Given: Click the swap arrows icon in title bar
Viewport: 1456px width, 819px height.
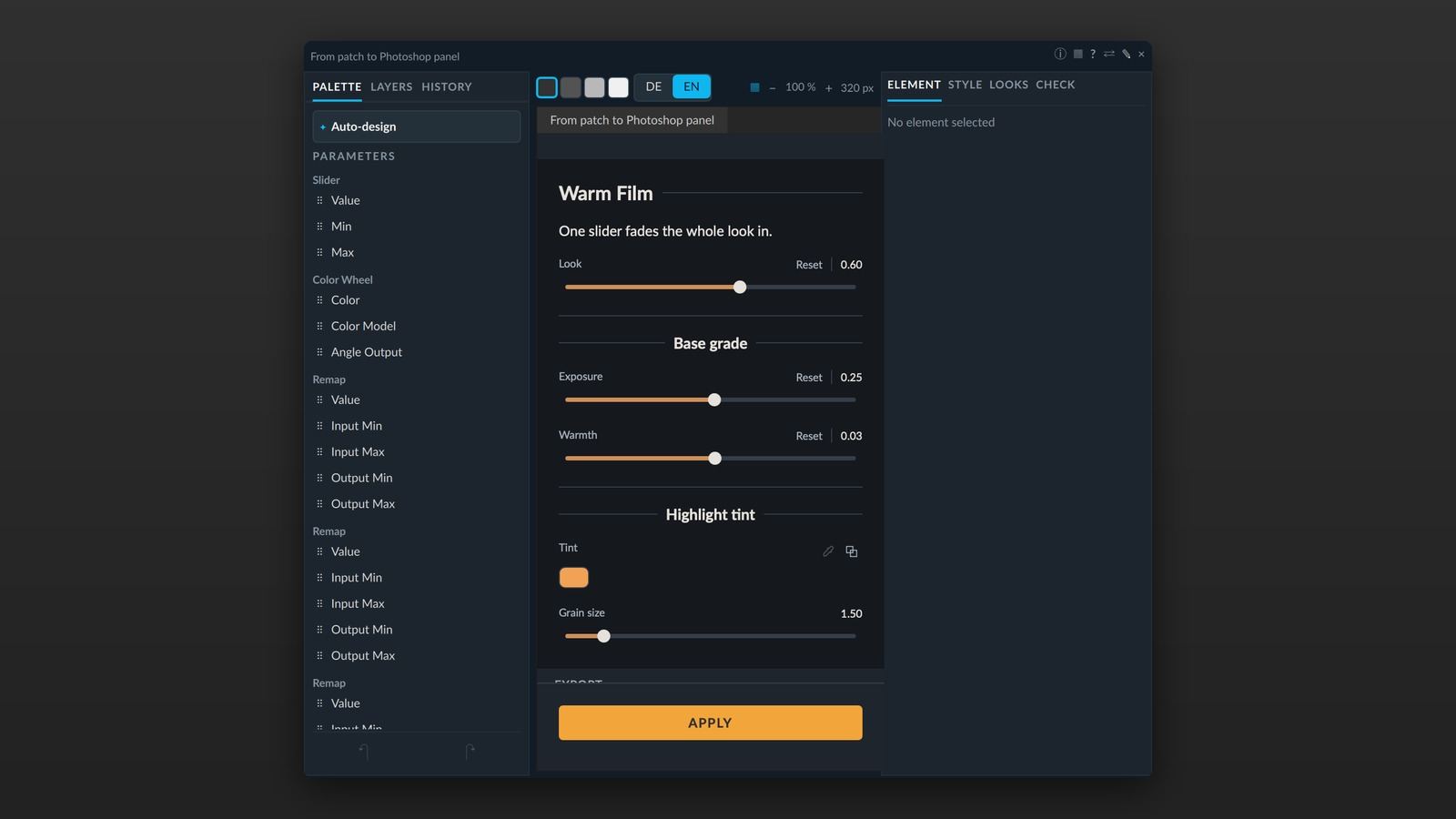Looking at the screenshot, I should (x=1109, y=55).
